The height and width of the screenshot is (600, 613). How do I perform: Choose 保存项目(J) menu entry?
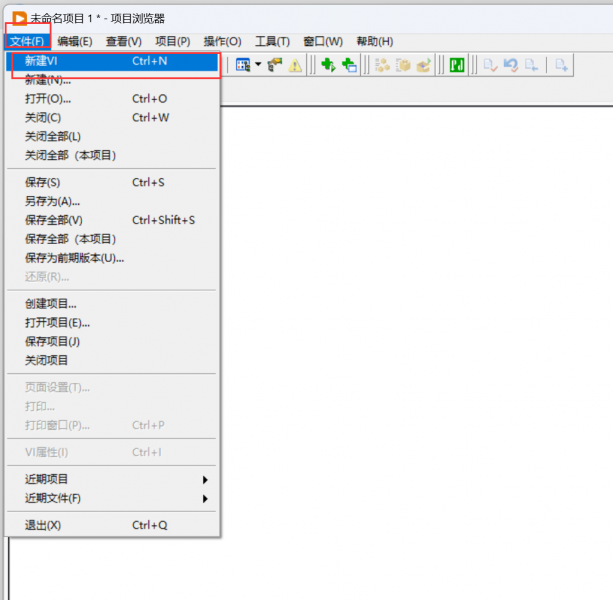click(x=112, y=342)
